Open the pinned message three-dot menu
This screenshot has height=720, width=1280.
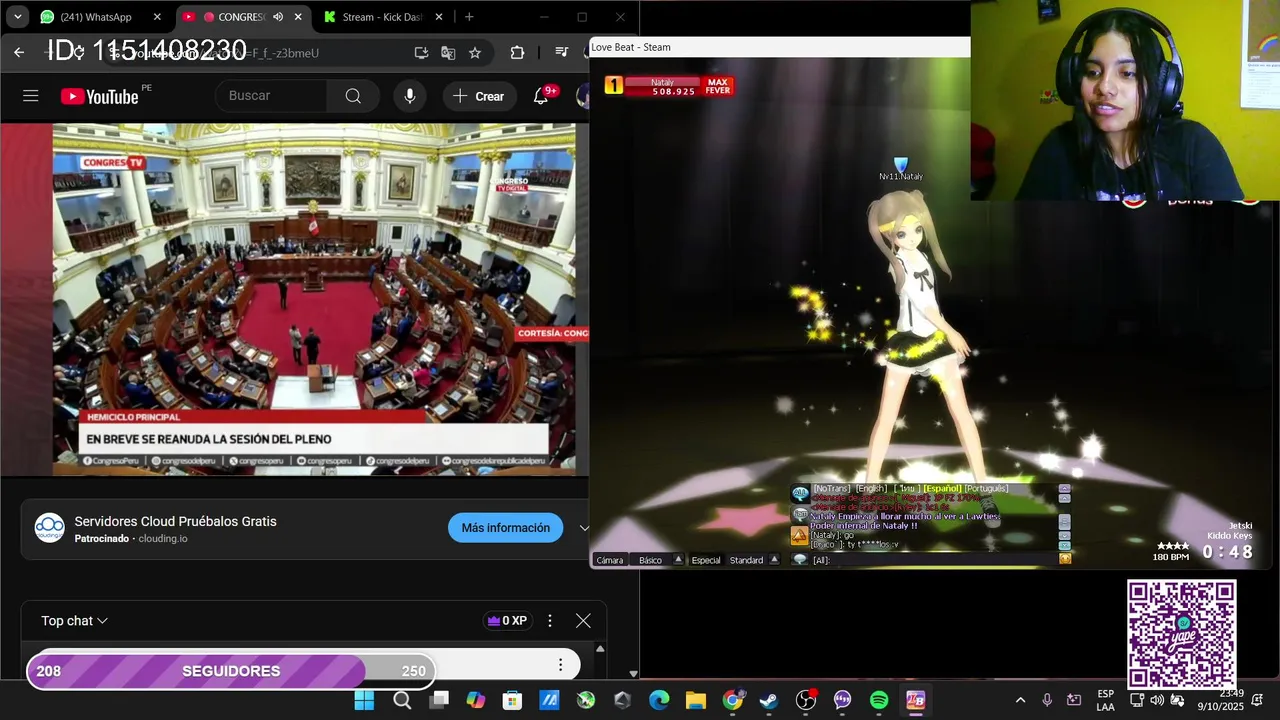tap(560, 665)
